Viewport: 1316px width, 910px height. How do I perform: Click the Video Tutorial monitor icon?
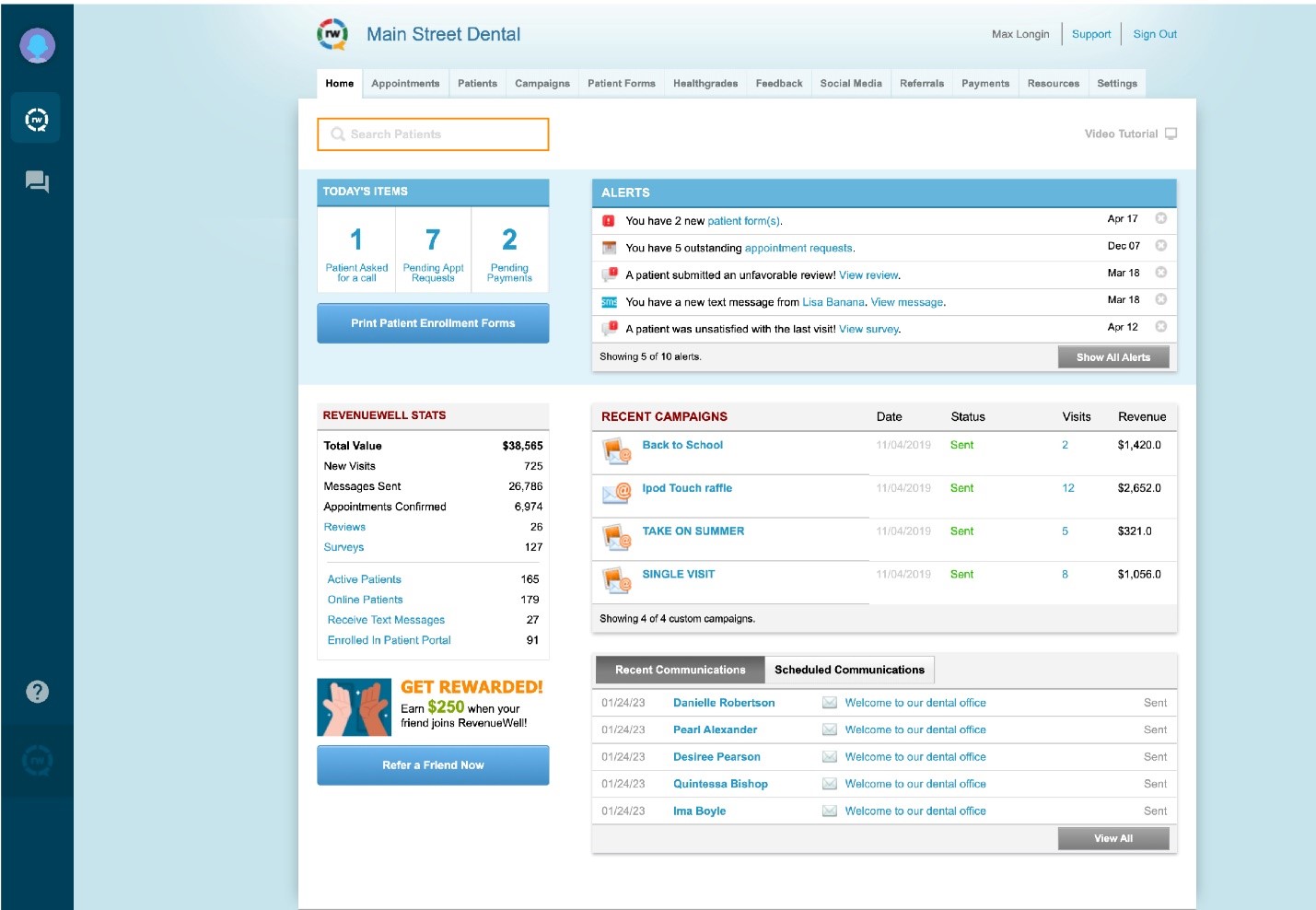click(1171, 134)
